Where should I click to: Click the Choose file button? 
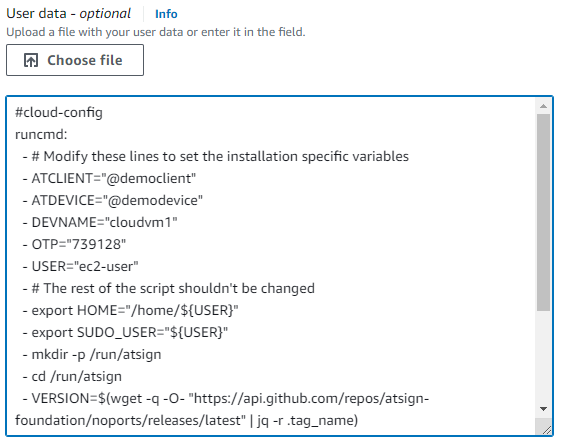[75, 60]
